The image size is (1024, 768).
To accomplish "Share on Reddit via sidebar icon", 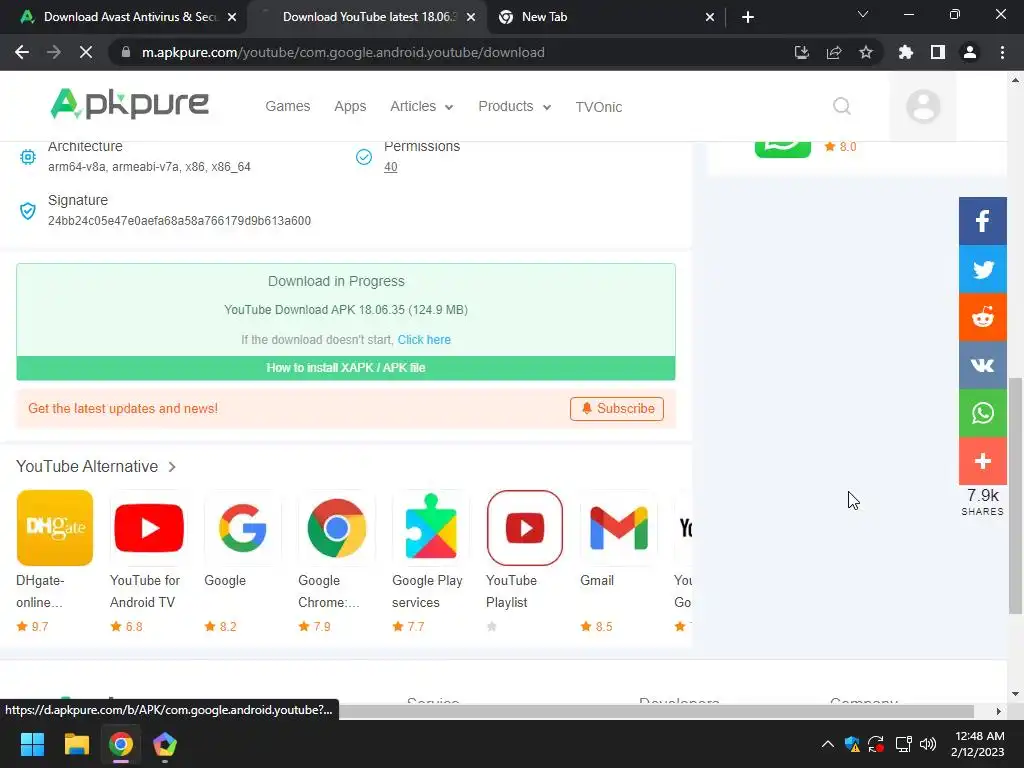I will tap(982, 317).
